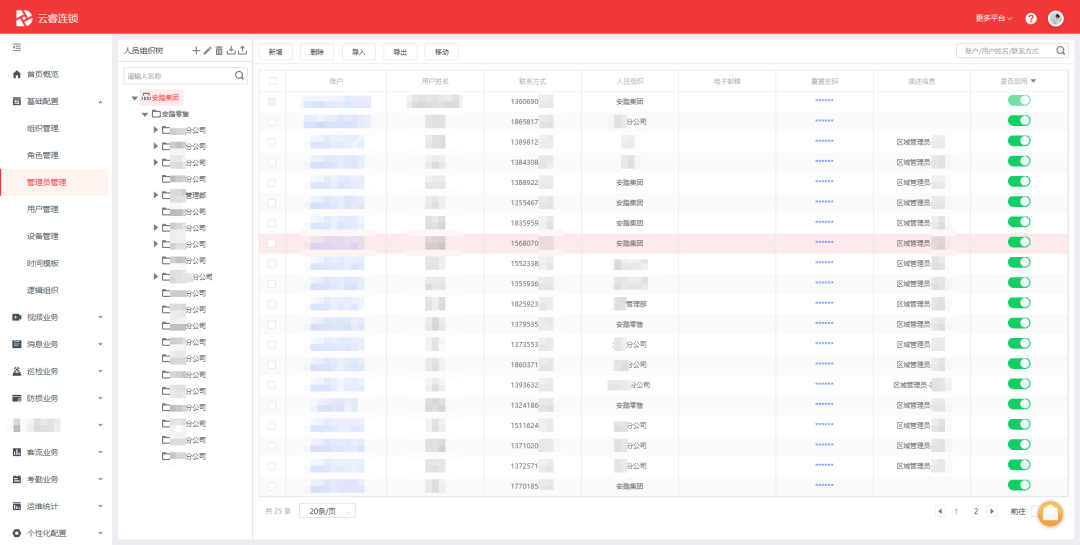Toggle the enable switch in the highlighted pink row
The height and width of the screenshot is (545, 1080).
click(1019, 242)
